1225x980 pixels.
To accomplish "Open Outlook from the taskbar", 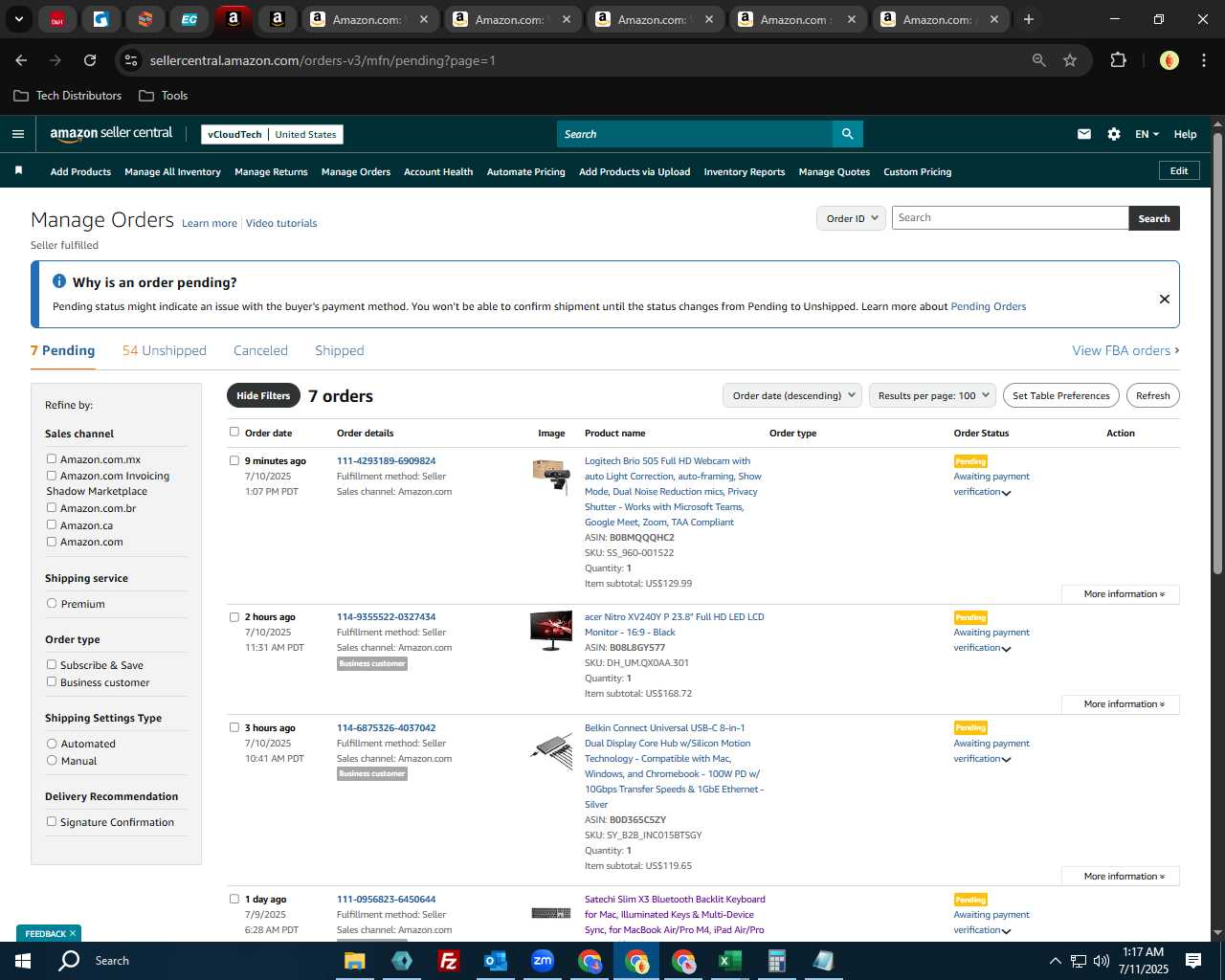I will coord(495,961).
